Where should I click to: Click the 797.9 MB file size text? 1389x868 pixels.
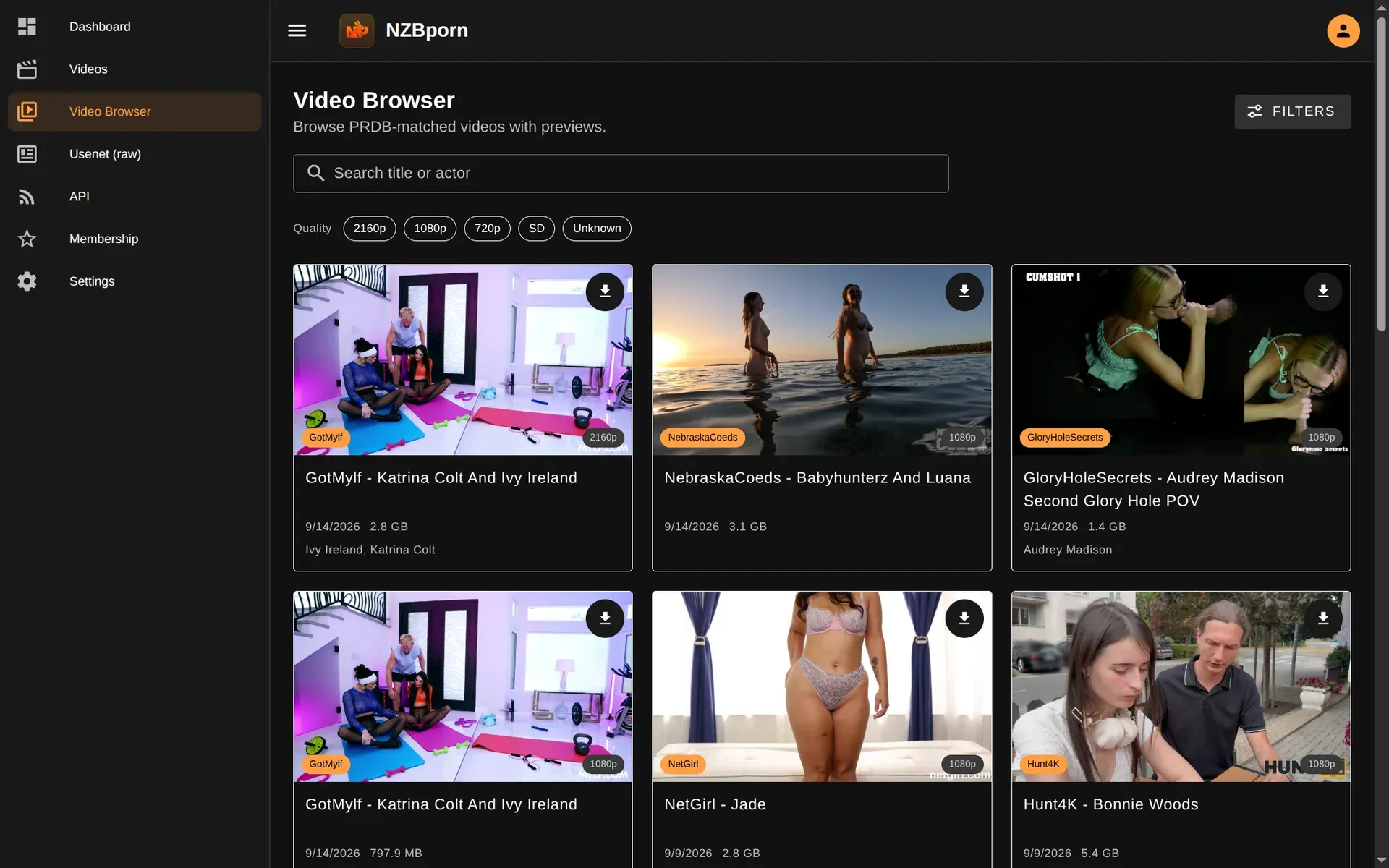[x=396, y=854]
